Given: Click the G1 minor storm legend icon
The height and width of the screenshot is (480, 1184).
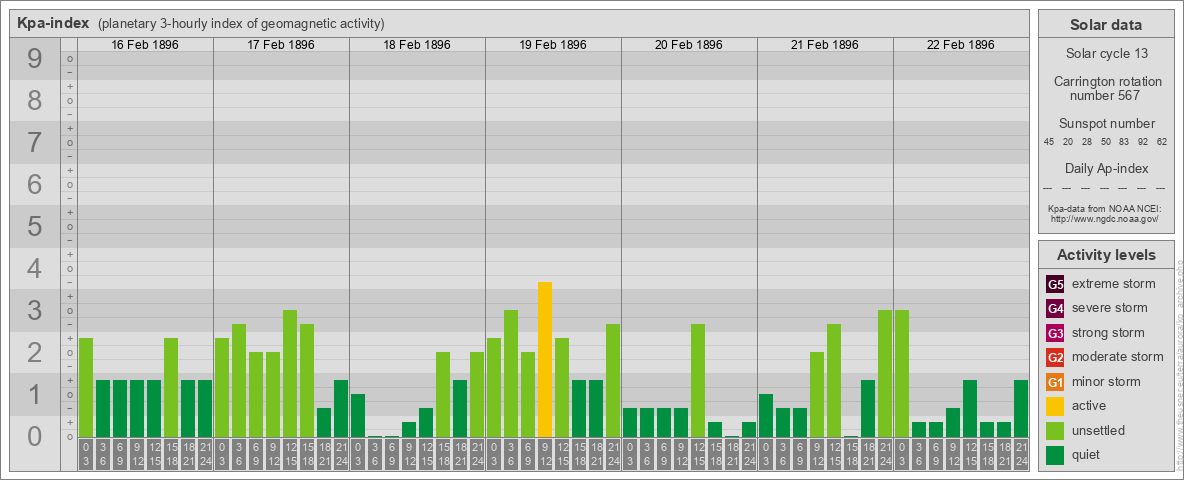Looking at the screenshot, I should [1056, 381].
